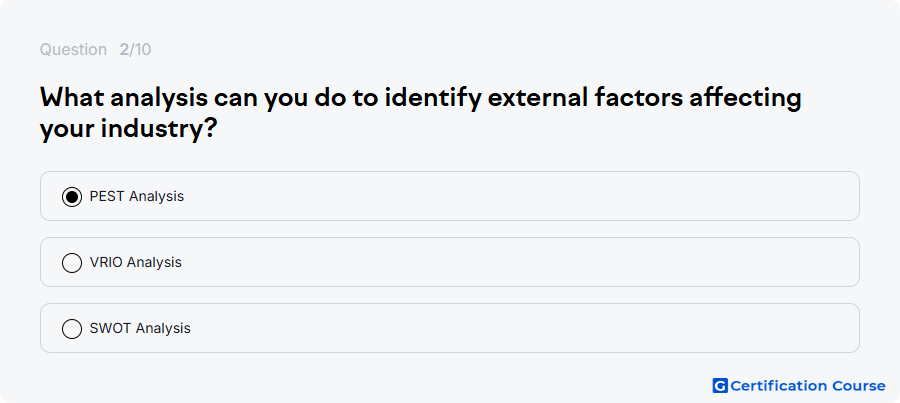Image resolution: width=900 pixels, height=403 pixels.
Task: Click the filled dot of selected answer
Action: (72, 197)
